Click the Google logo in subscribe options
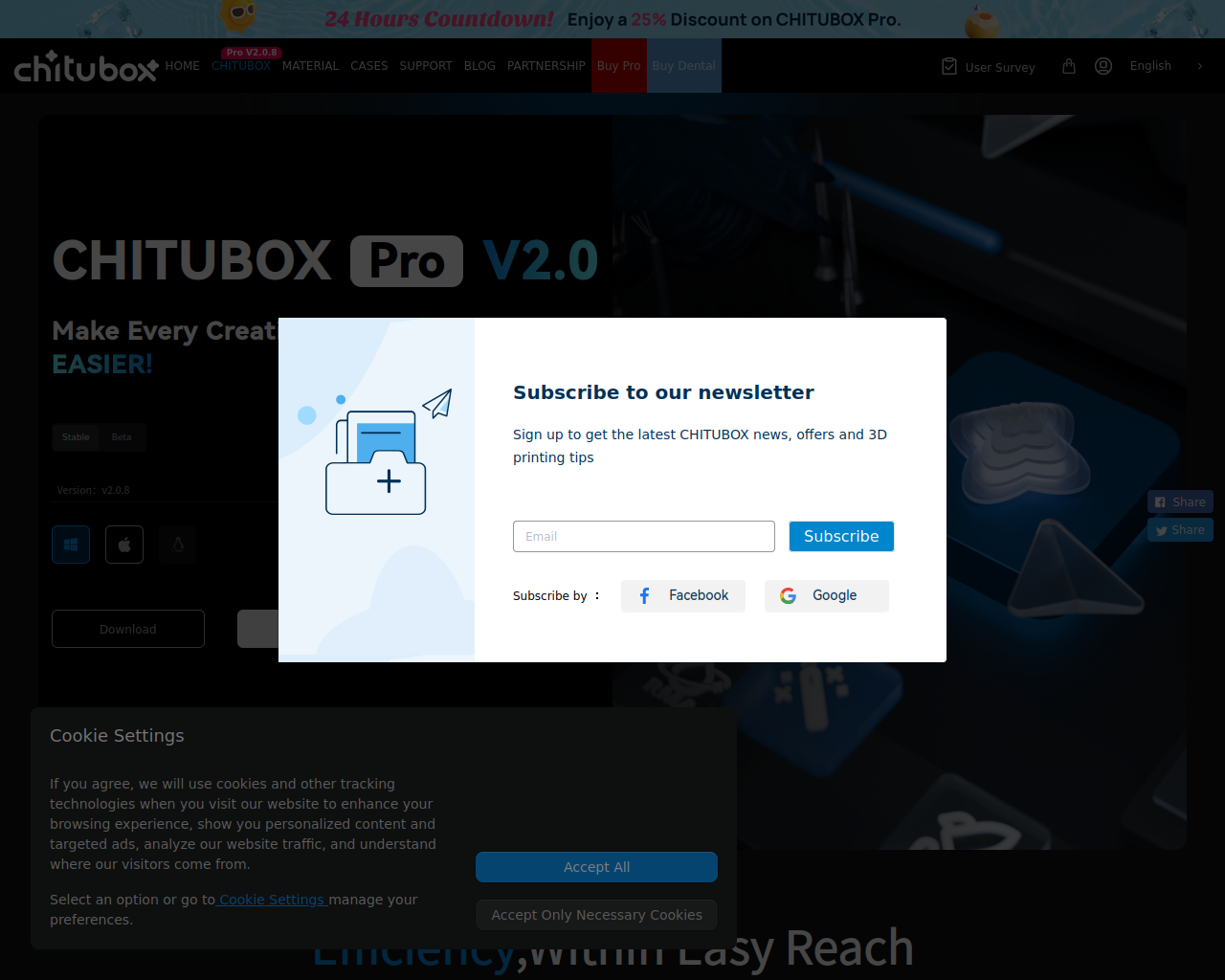The image size is (1225, 980). pos(789,595)
